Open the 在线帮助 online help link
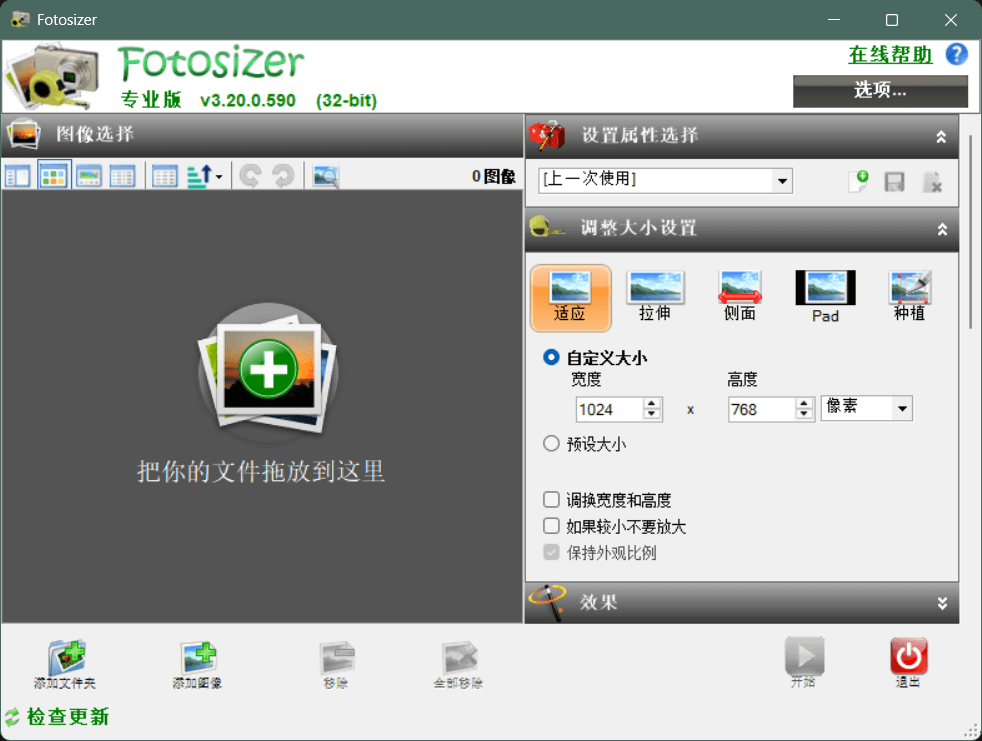This screenshot has width=982, height=741. coord(890,54)
